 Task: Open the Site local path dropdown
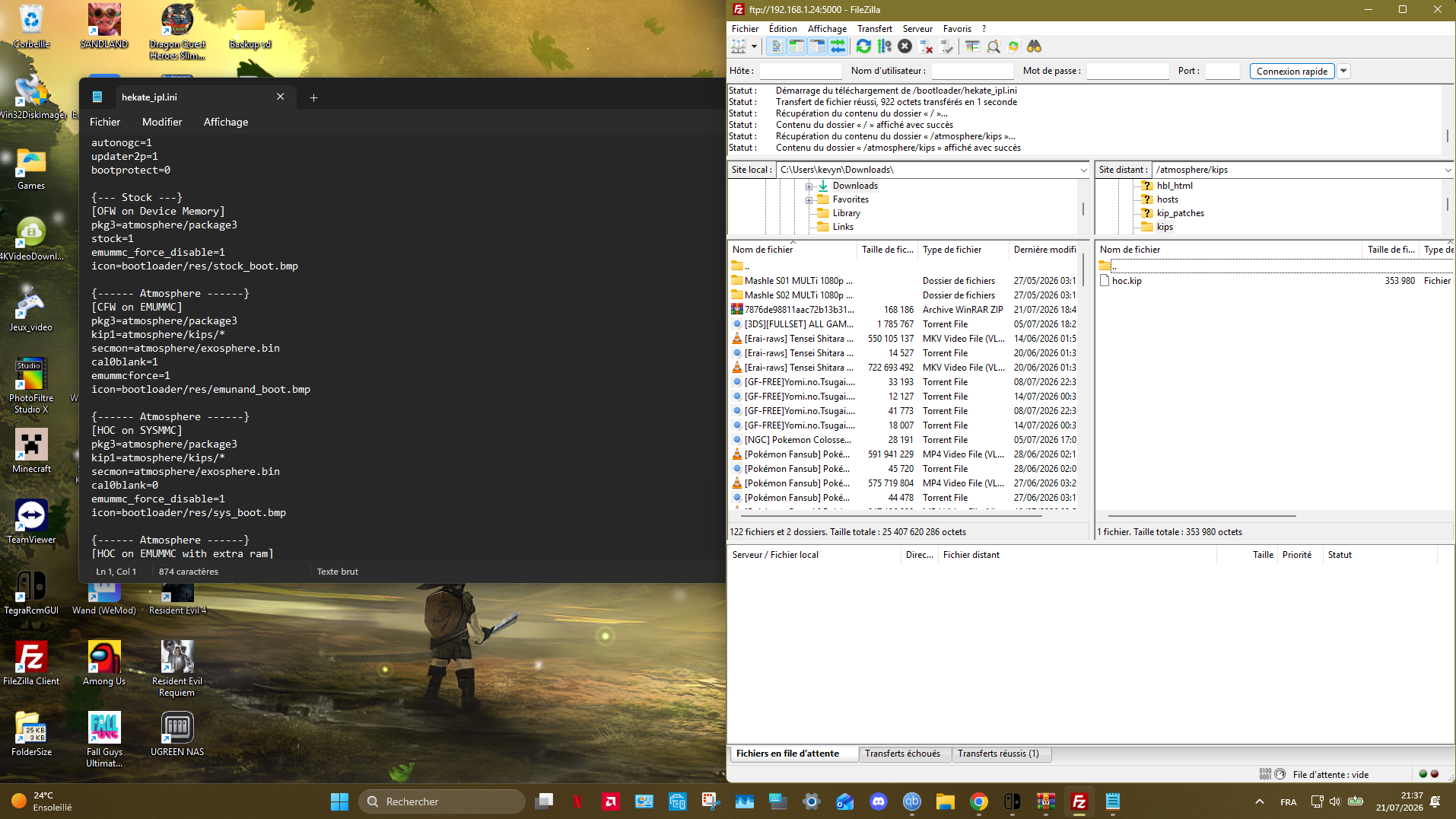pyautogui.click(x=1083, y=170)
